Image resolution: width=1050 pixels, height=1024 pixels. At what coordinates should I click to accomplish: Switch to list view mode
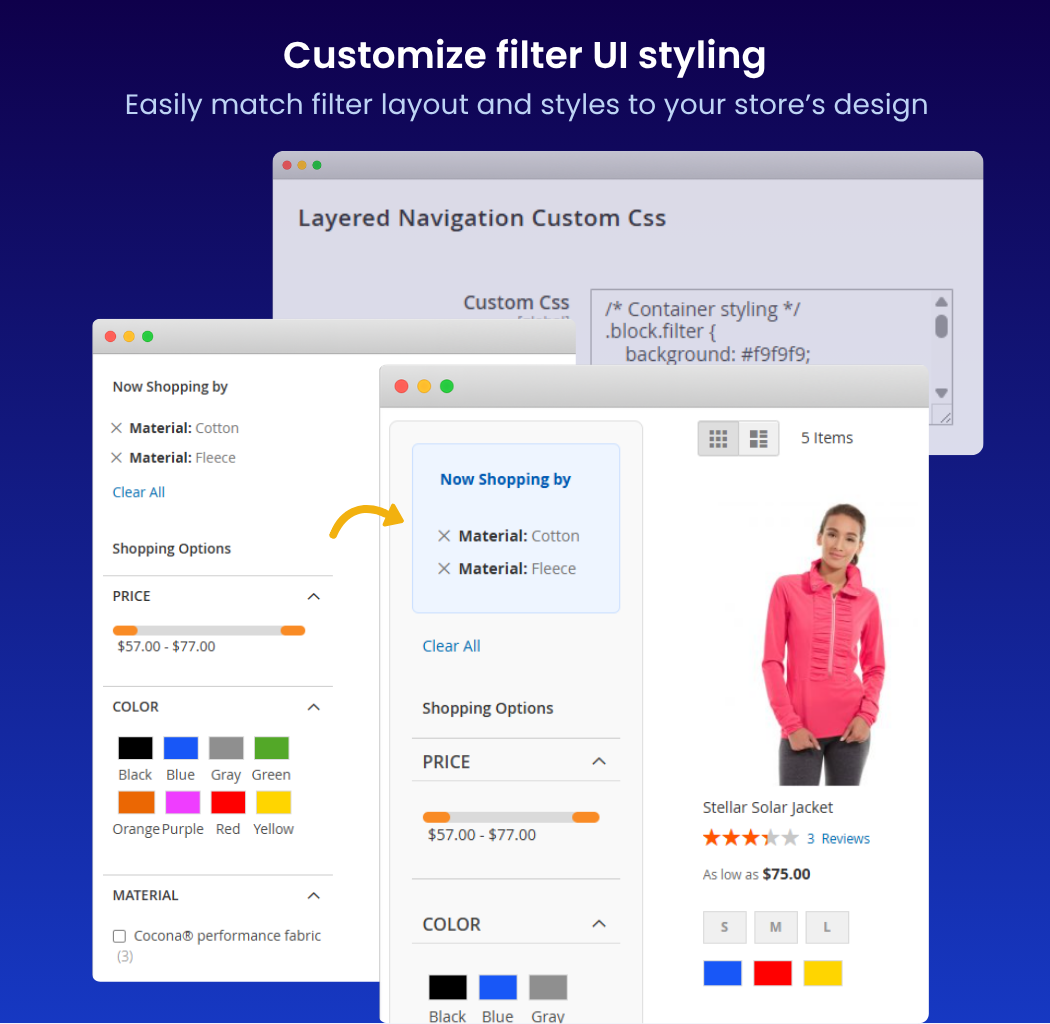[759, 439]
